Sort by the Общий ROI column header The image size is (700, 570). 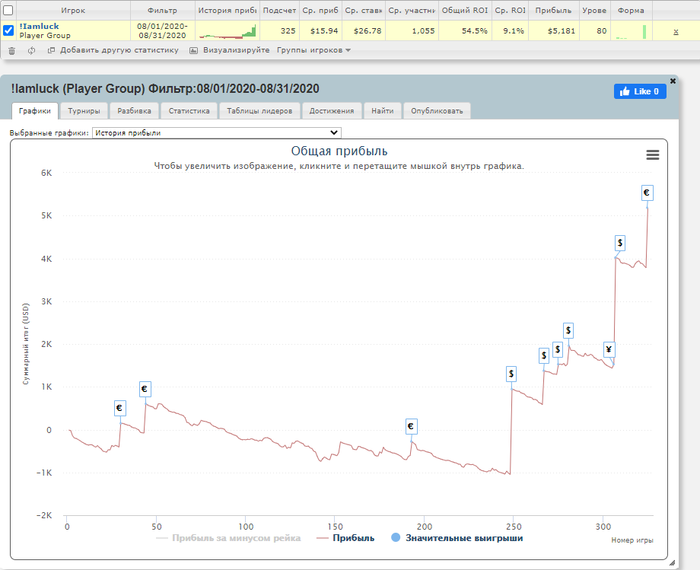pyautogui.click(x=465, y=10)
